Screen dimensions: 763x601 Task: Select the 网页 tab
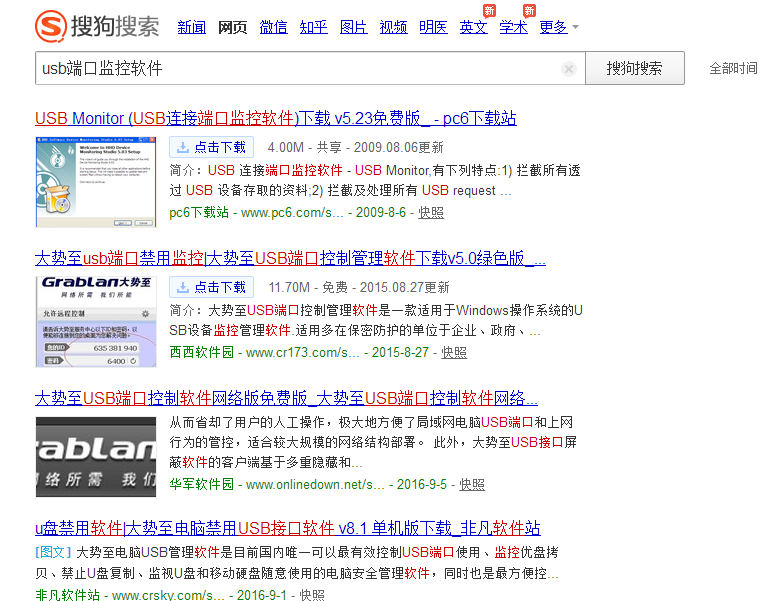point(233,27)
